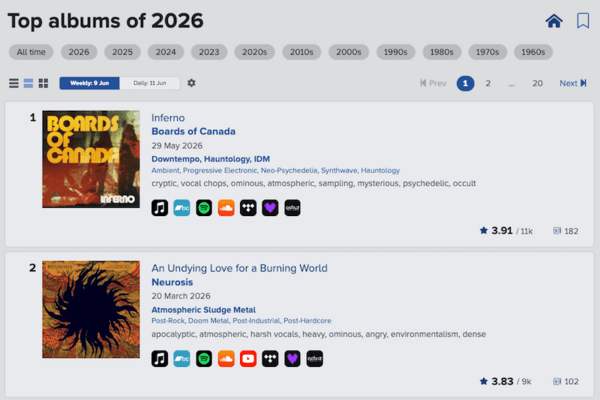
Task: Open IDM genre link
Action: (x=262, y=159)
